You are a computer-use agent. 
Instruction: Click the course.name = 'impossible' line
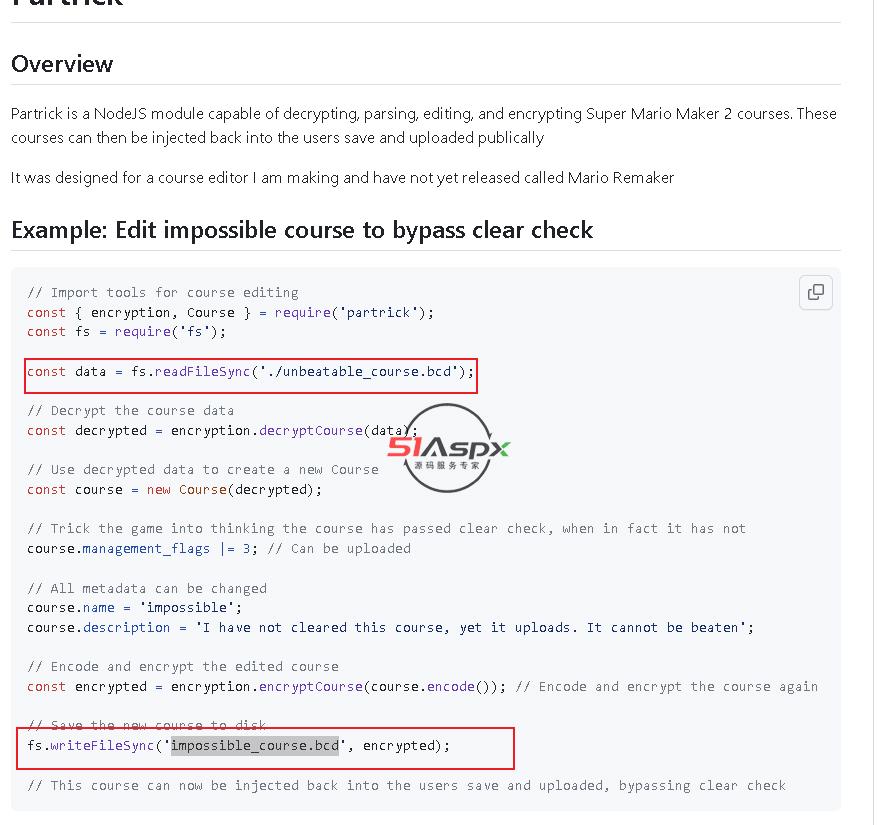134,607
